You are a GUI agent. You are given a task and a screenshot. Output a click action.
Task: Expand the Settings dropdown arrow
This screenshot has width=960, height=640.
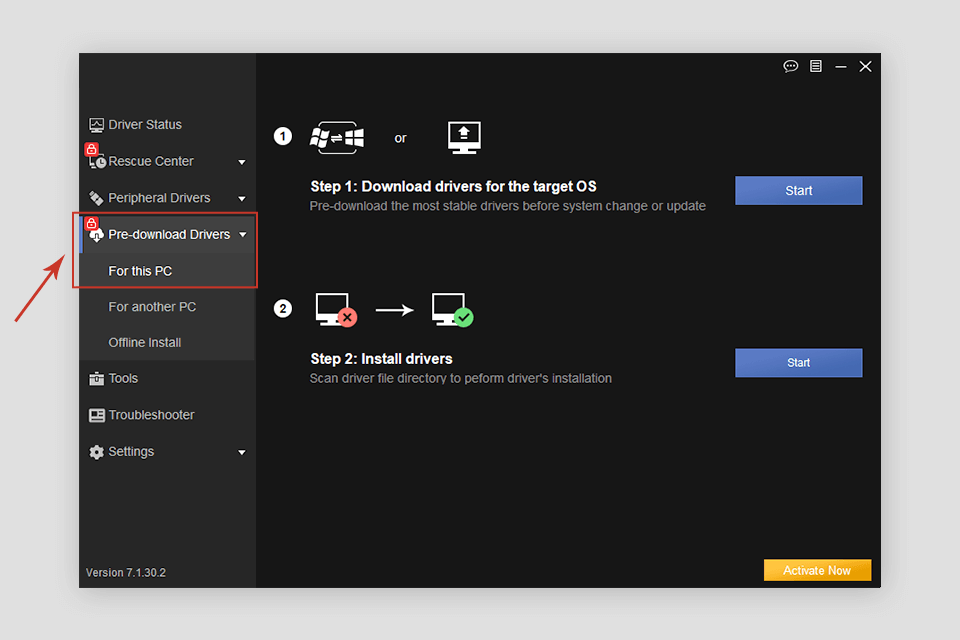pyautogui.click(x=242, y=453)
